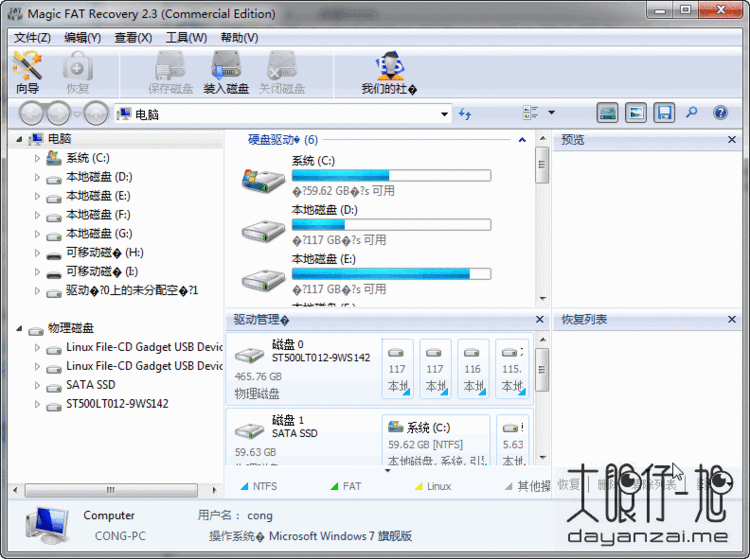Screen dimensions: 750x559
Task: Open the 文件(Z) menu
Action: (33, 38)
